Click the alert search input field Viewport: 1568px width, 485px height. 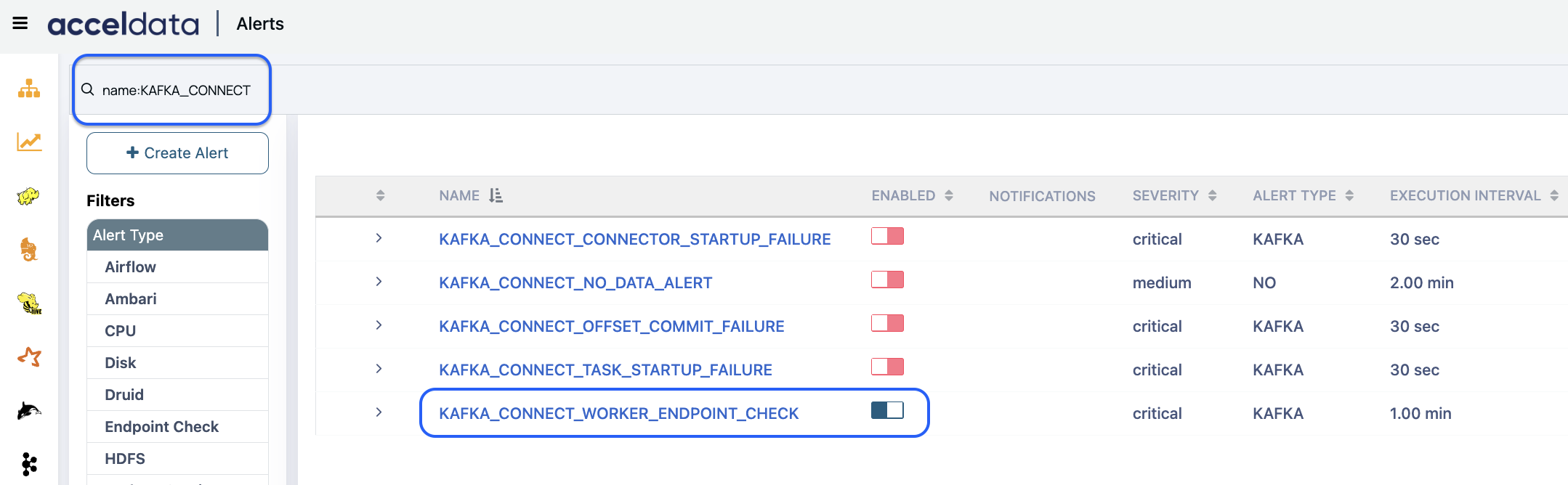pyautogui.click(x=176, y=90)
